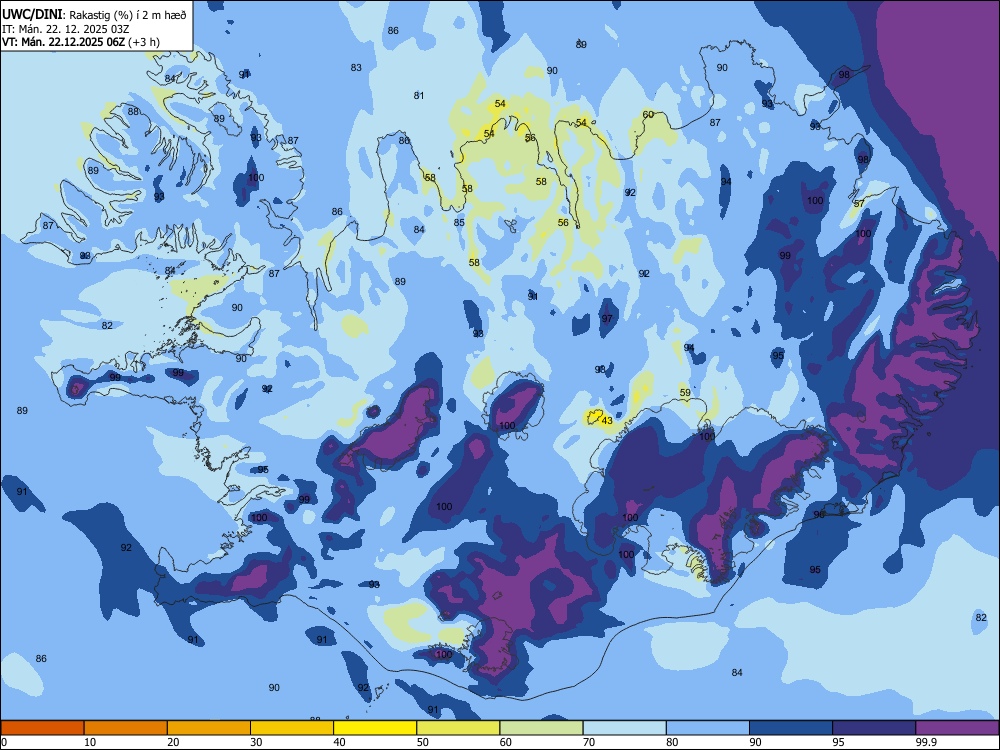This screenshot has height=750, width=1000.
Task: Select the 88 humidity value on the map
Action: [x=133, y=111]
